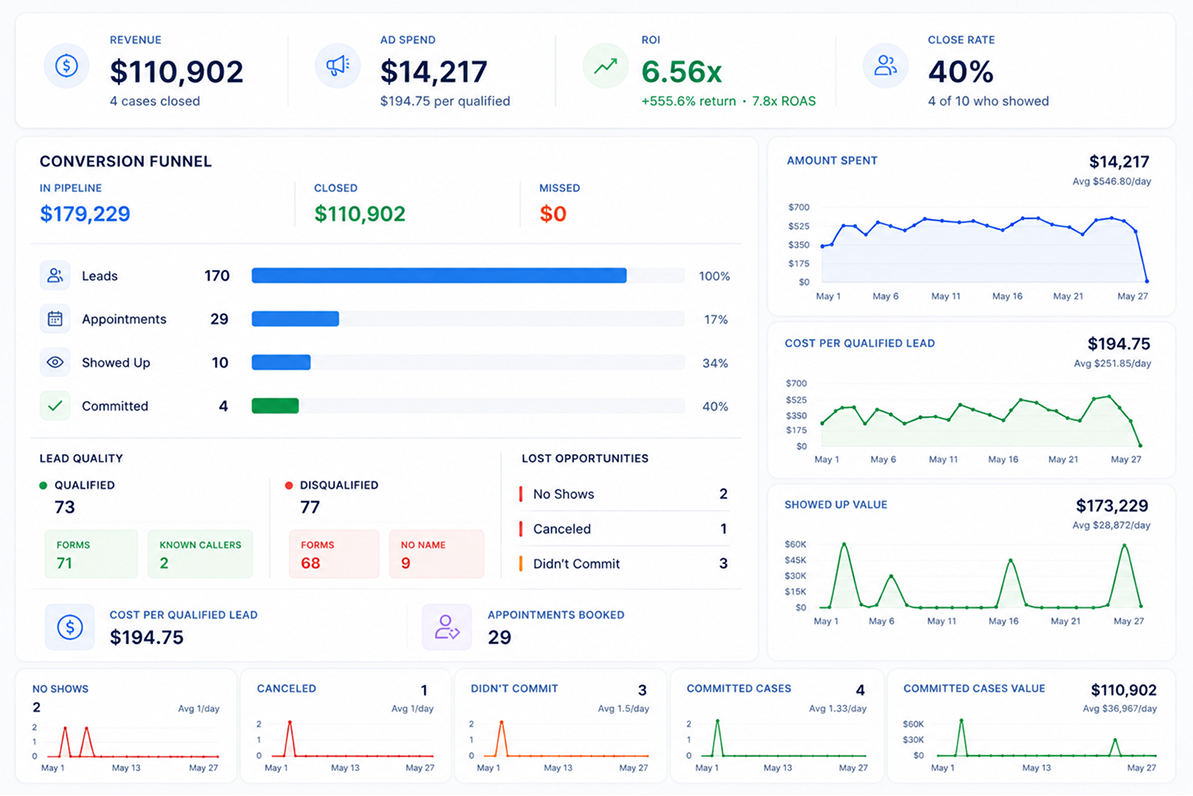Select the qualified Forms 71 card
Screen dimensions: 1193x796
[x=91, y=554]
